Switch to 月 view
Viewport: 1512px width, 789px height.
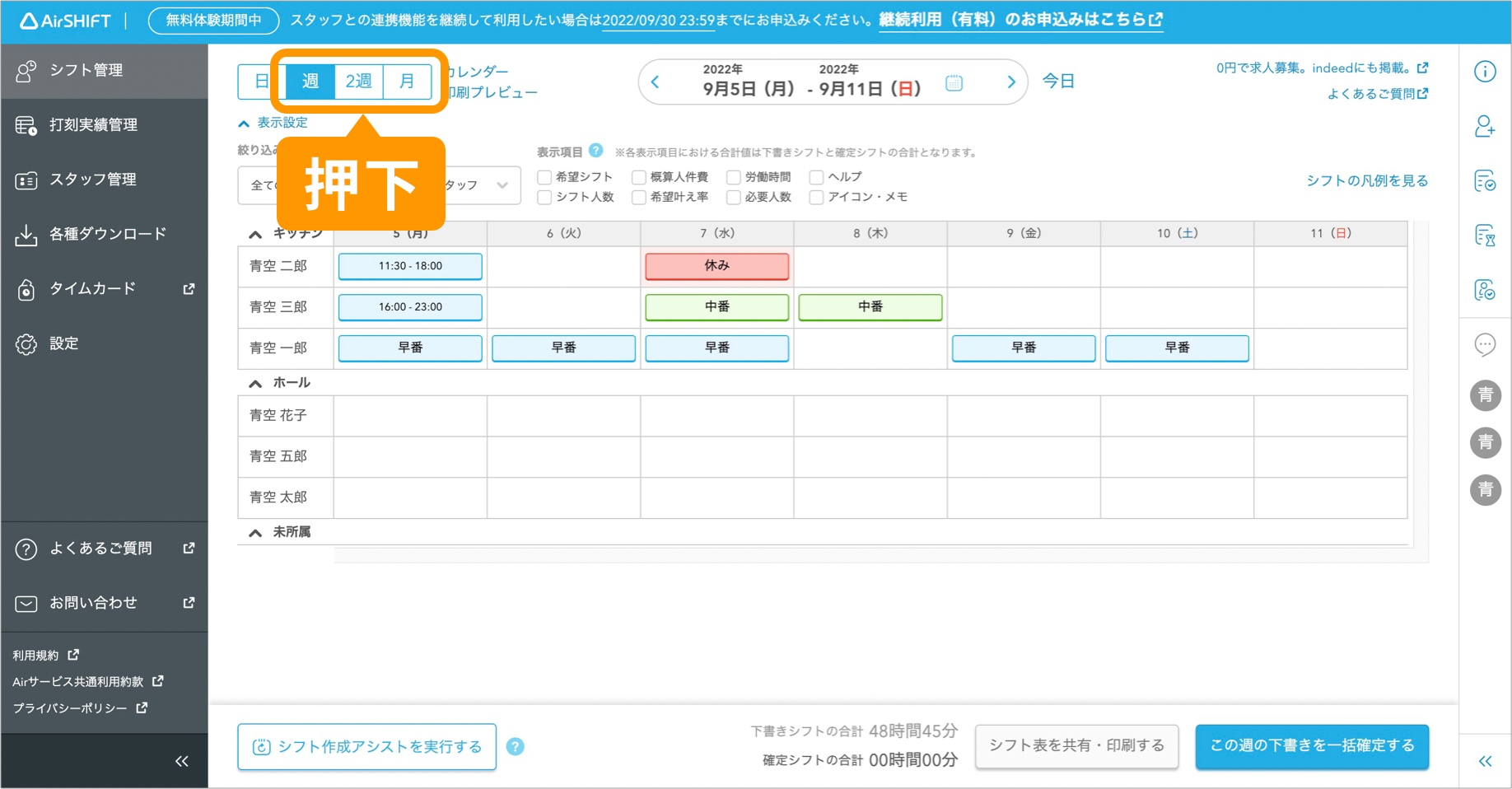click(x=407, y=81)
